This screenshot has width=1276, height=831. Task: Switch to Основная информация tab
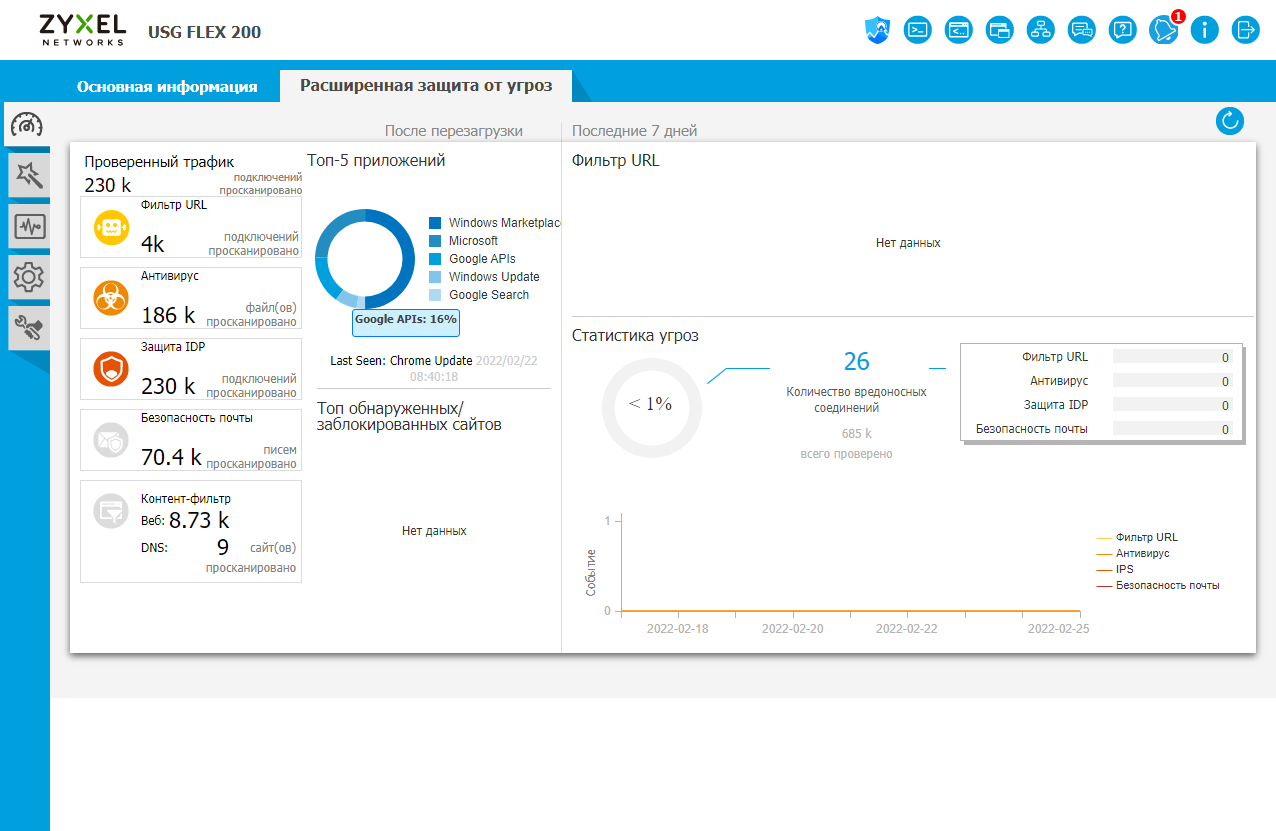167,86
